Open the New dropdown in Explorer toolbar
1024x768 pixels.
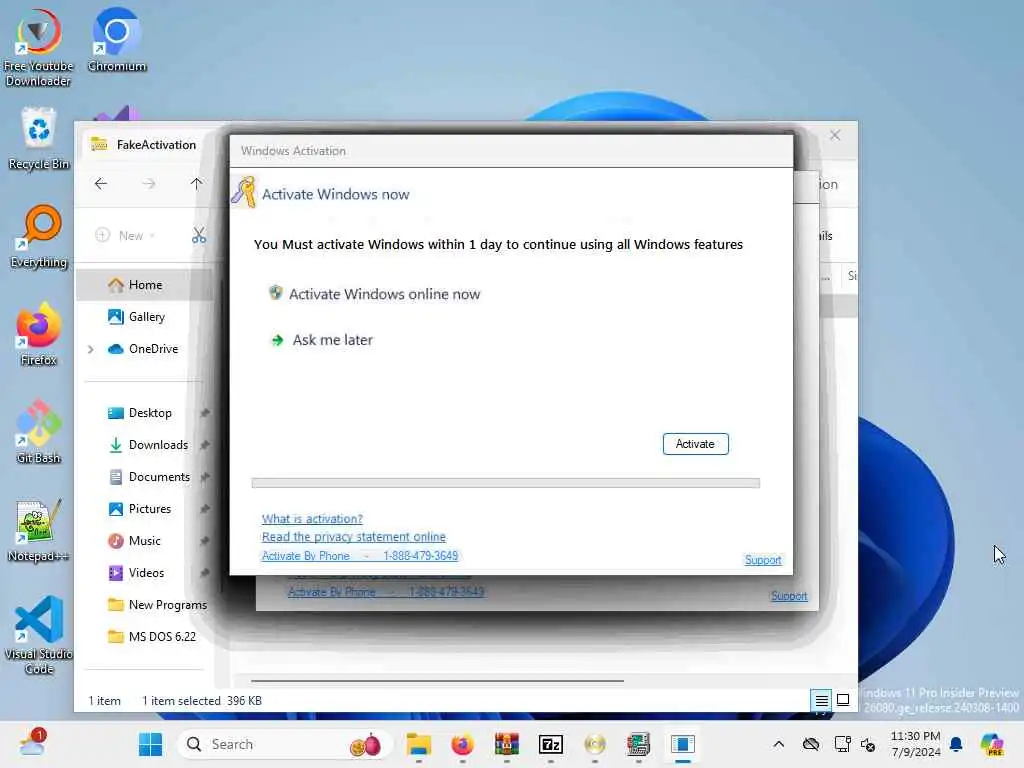125,235
